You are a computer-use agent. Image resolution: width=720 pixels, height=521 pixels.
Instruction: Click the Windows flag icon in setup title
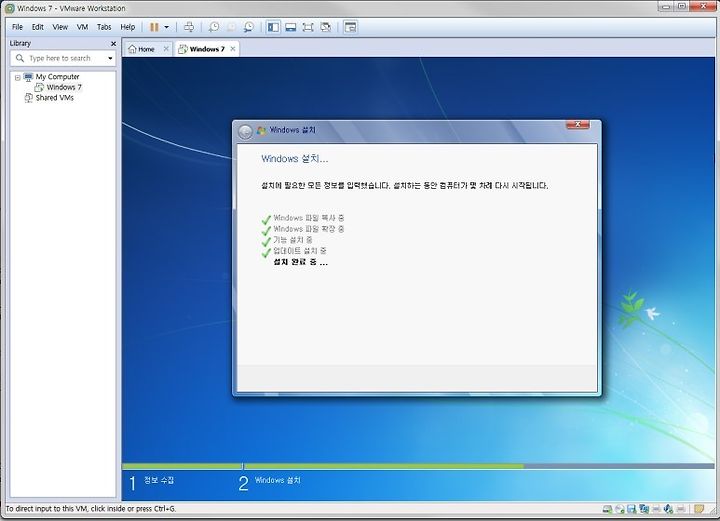coord(262,131)
